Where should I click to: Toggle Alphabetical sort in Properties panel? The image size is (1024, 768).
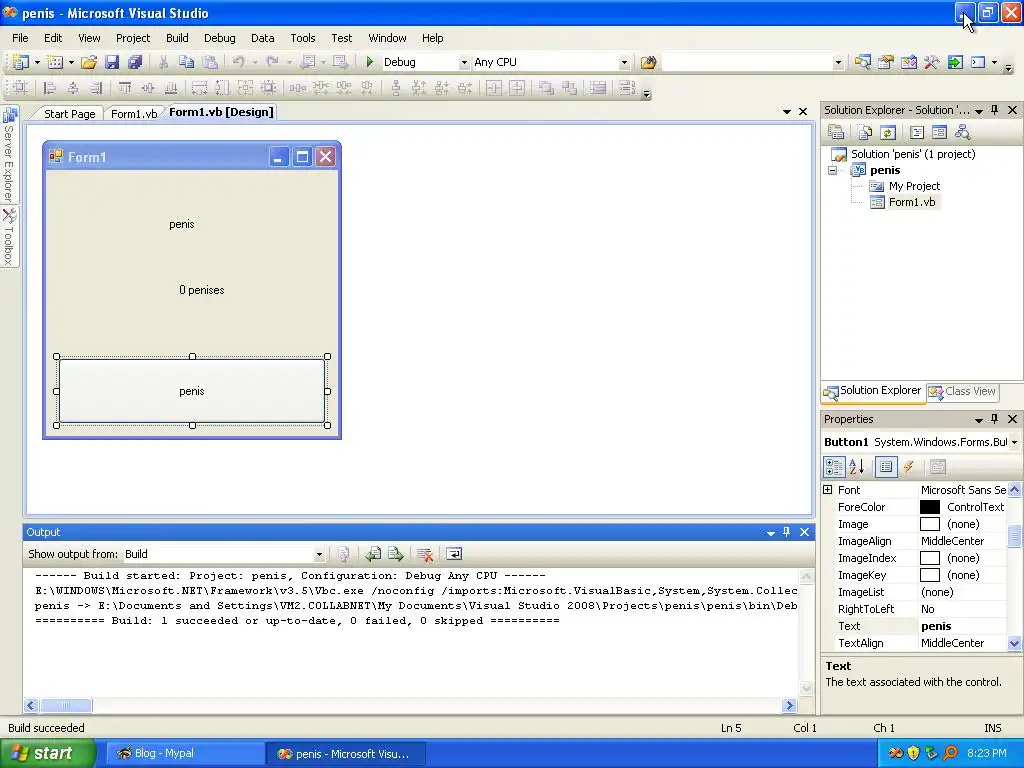[x=857, y=467]
